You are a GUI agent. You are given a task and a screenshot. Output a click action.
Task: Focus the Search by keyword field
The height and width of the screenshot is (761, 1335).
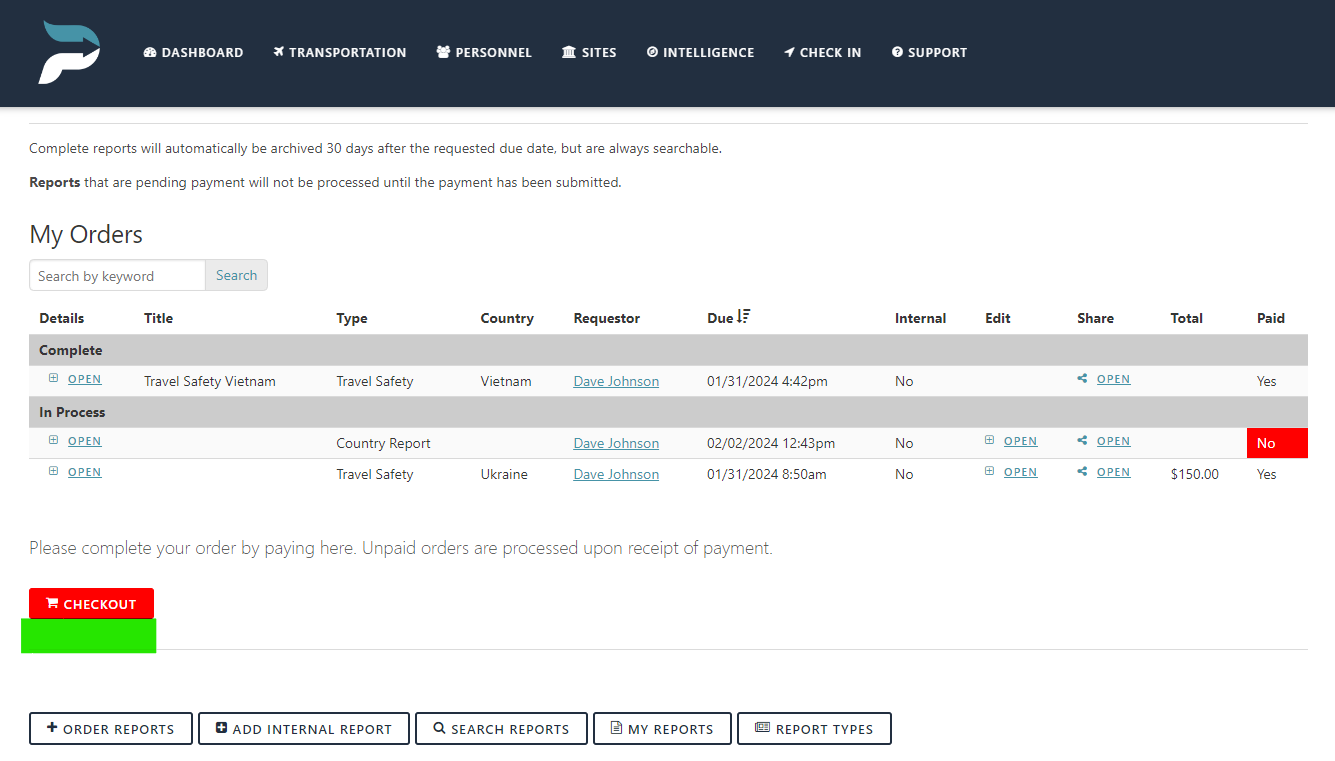pyautogui.click(x=117, y=275)
